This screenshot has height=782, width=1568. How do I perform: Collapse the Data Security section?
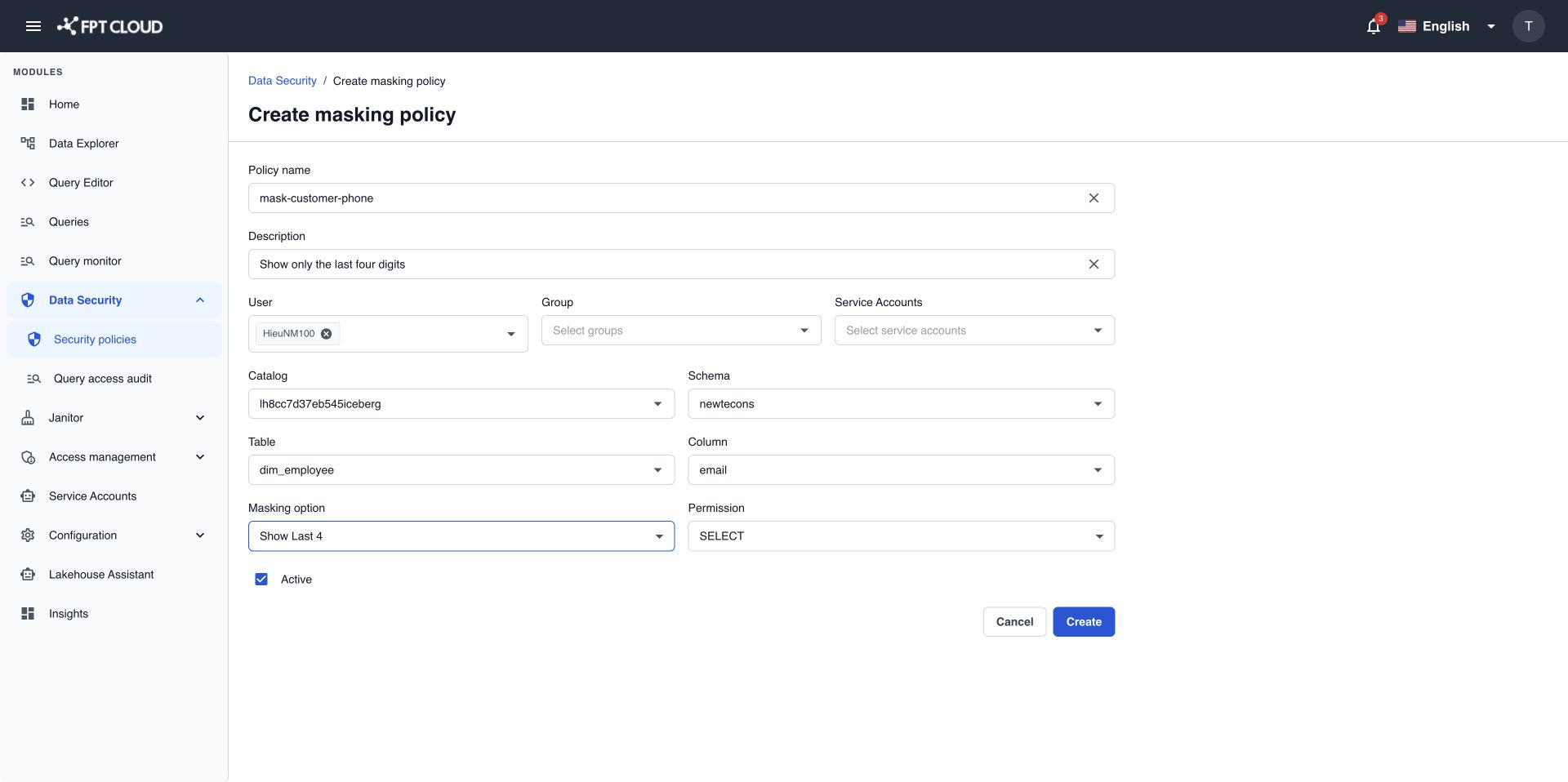pos(200,300)
